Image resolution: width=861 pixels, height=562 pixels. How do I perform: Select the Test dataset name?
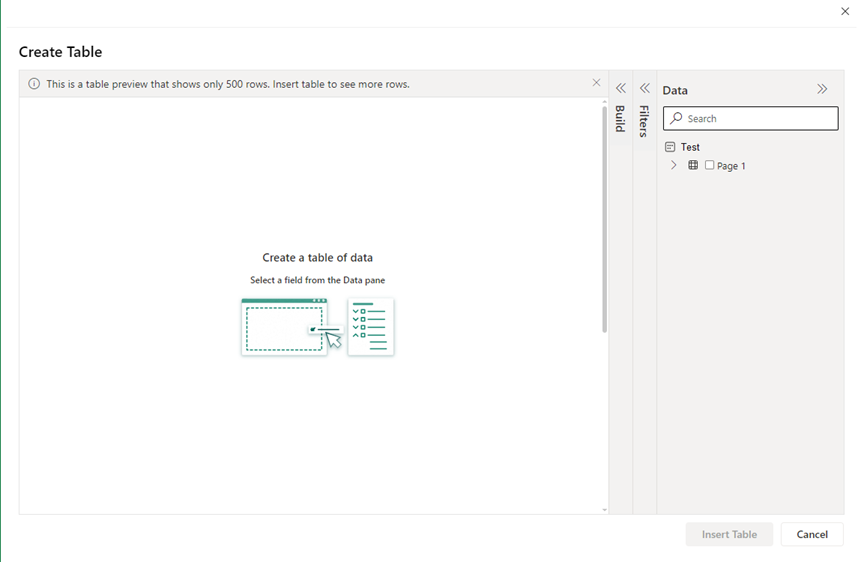pyautogui.click(x=690, y=147)
